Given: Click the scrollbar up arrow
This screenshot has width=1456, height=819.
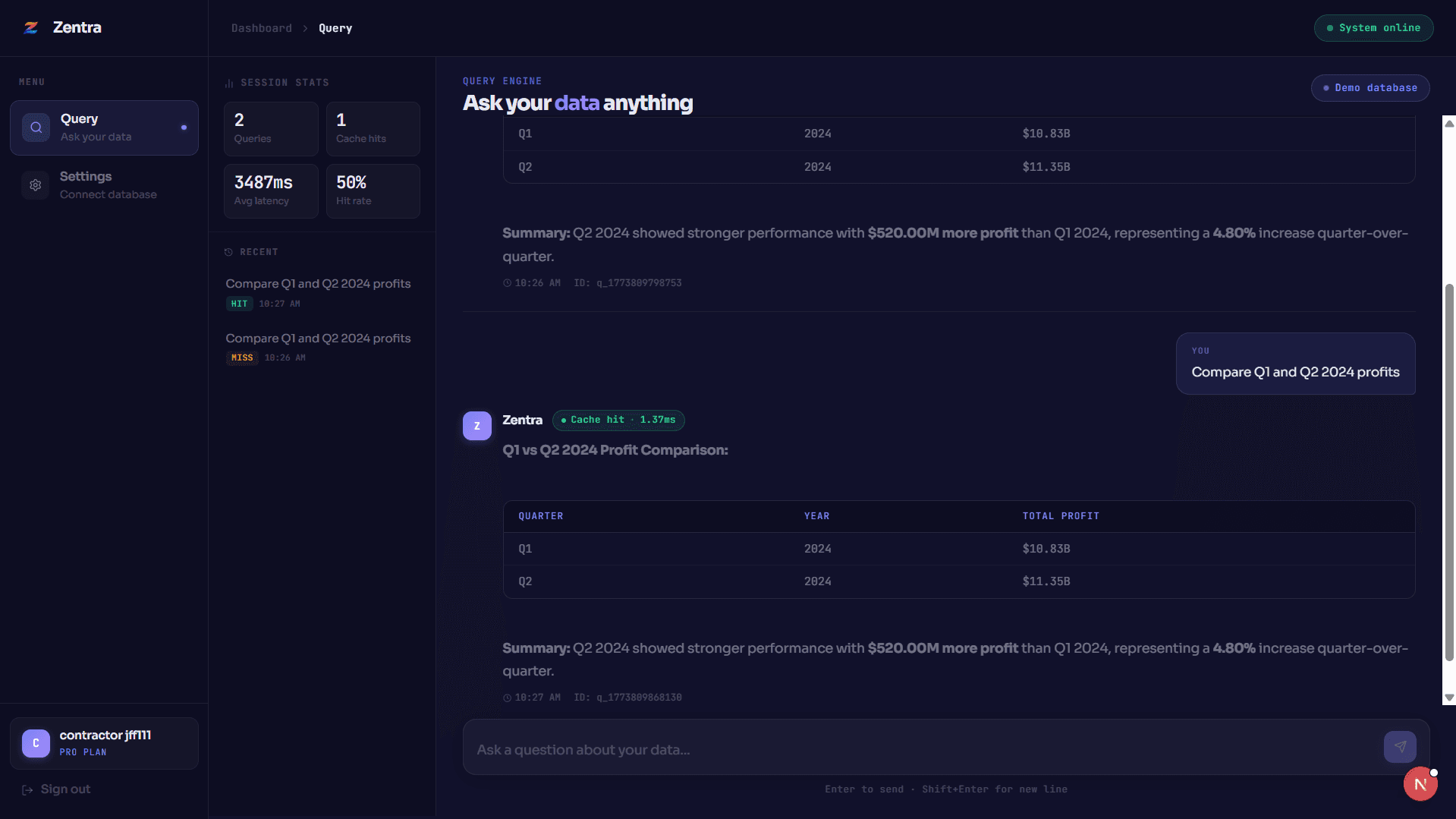Looking at the screenshot, I should pos(1449,124).
